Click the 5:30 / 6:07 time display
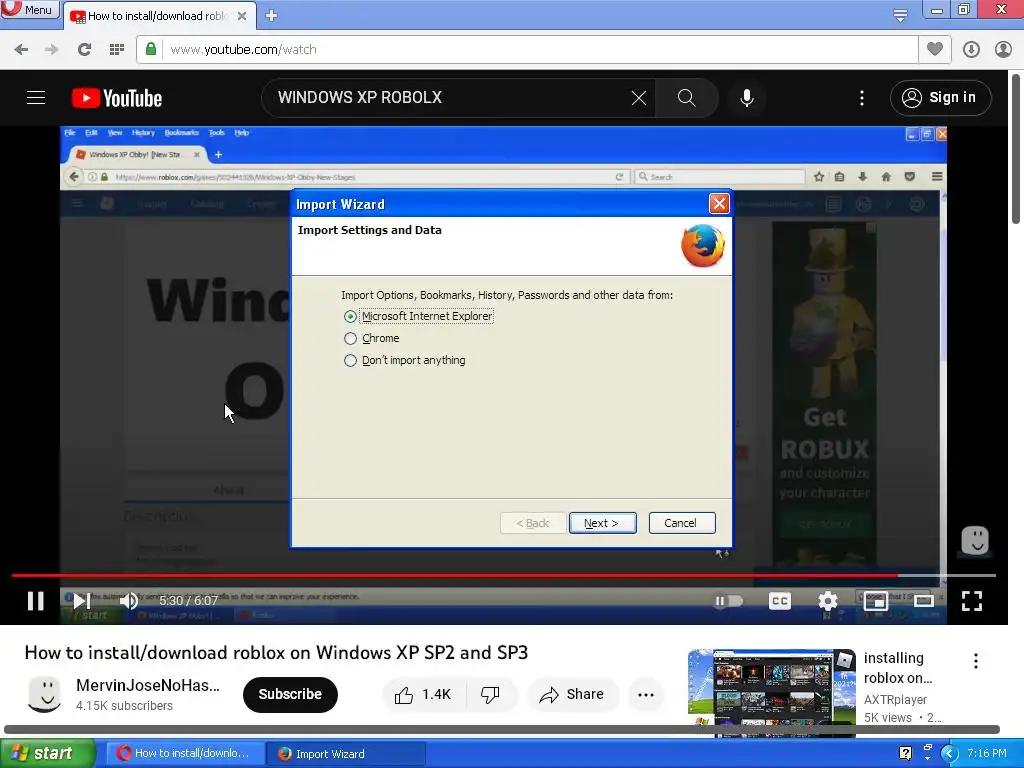1024x768 pixels. [x=188, y=601]
